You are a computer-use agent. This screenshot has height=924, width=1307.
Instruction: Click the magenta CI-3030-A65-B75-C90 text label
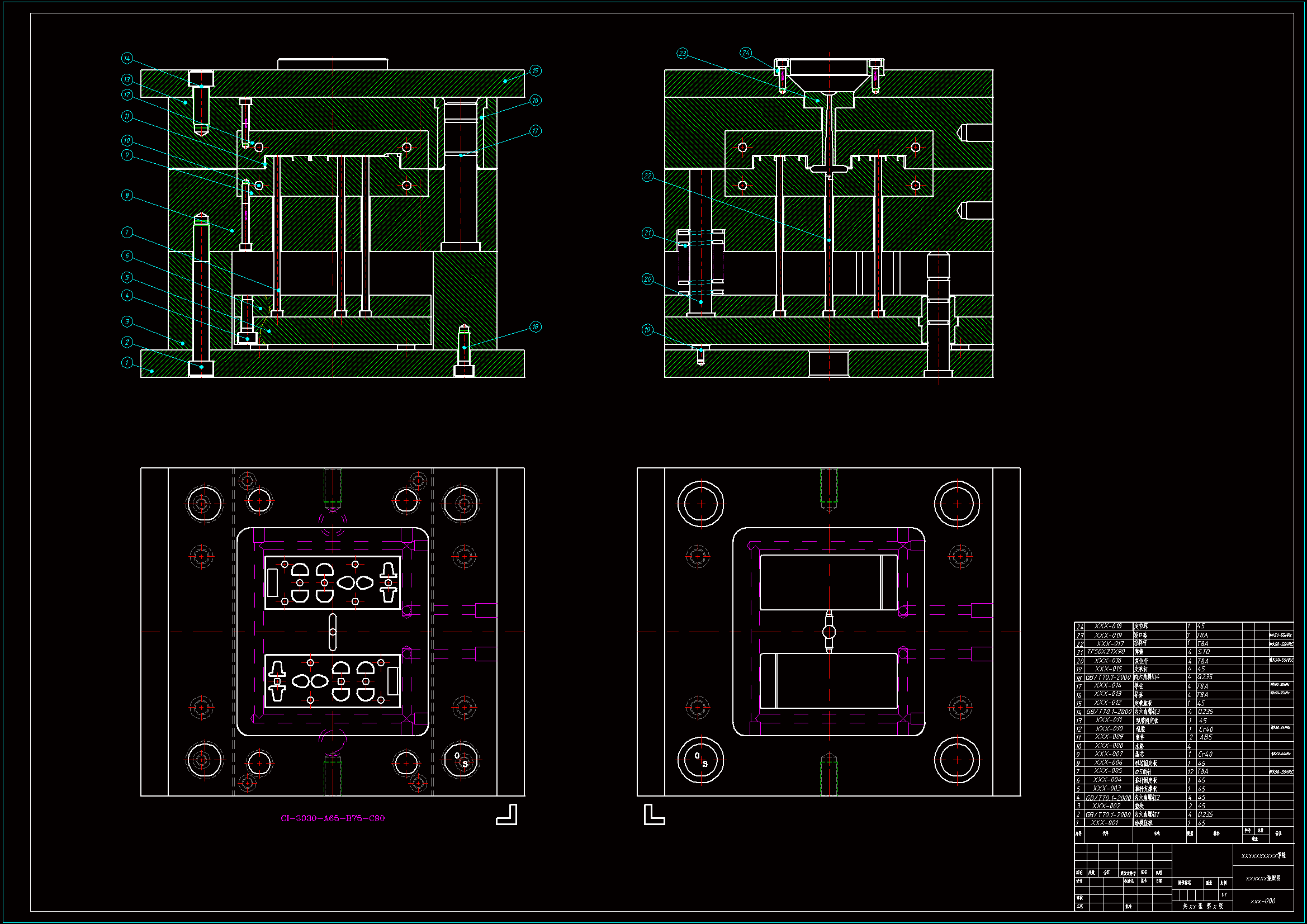(333, 818)
